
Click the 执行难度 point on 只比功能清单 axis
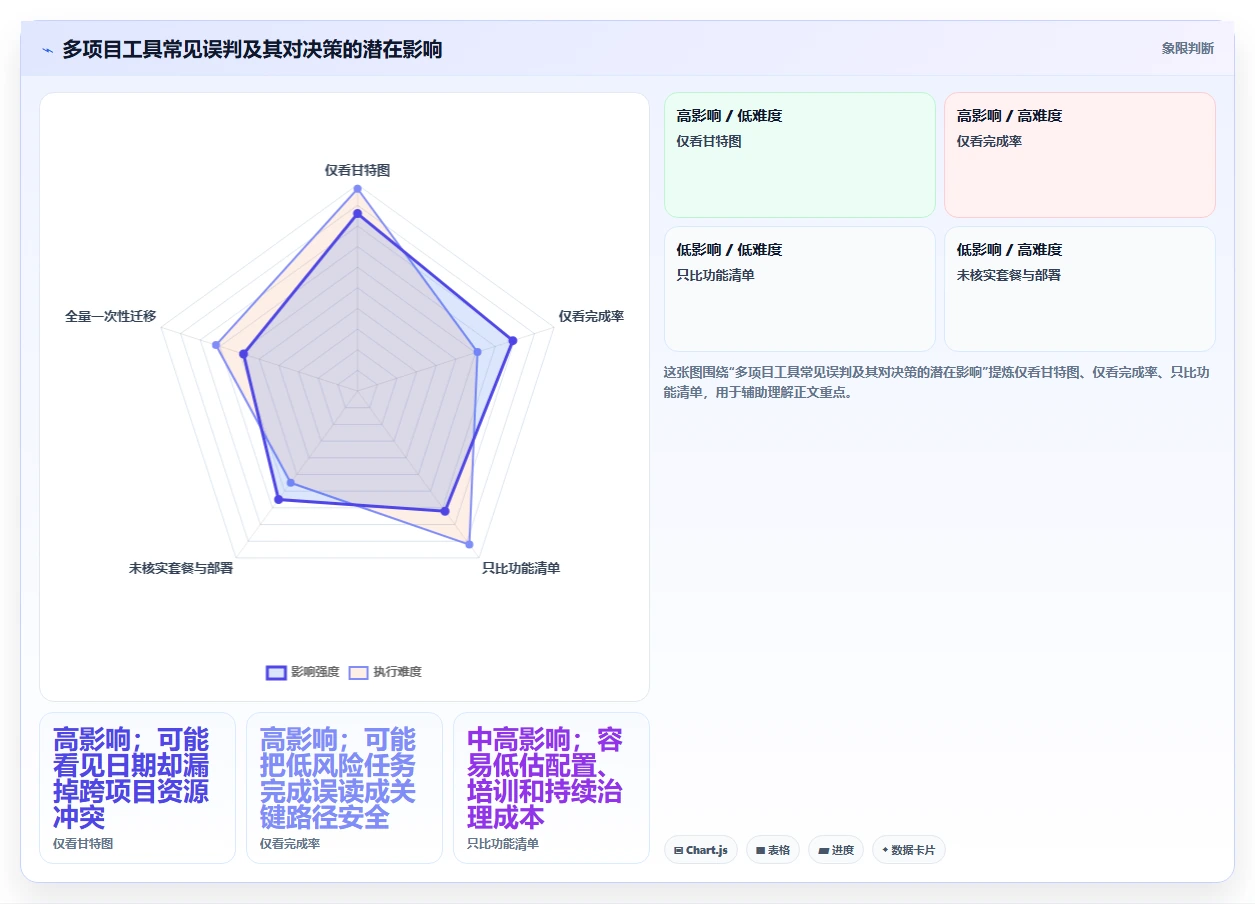coord(469,544)
